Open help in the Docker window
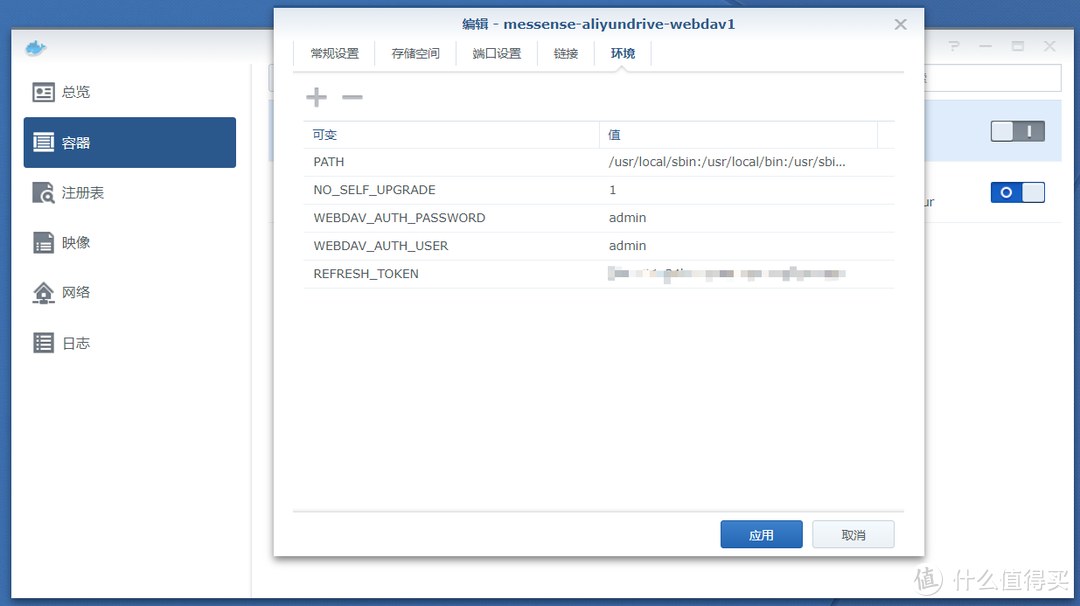This screenshot has width=1080, height=606. click(954, 46)
